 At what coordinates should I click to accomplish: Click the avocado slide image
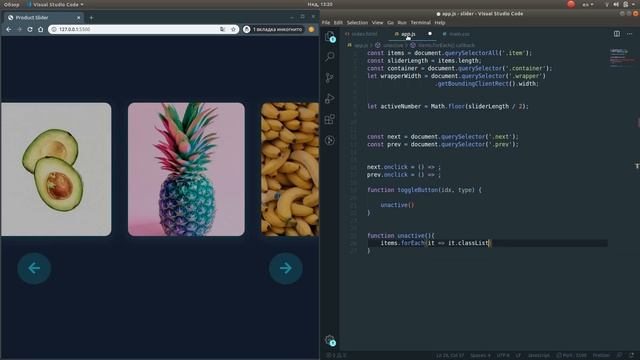pyautogui.click(x=56, y=169)
